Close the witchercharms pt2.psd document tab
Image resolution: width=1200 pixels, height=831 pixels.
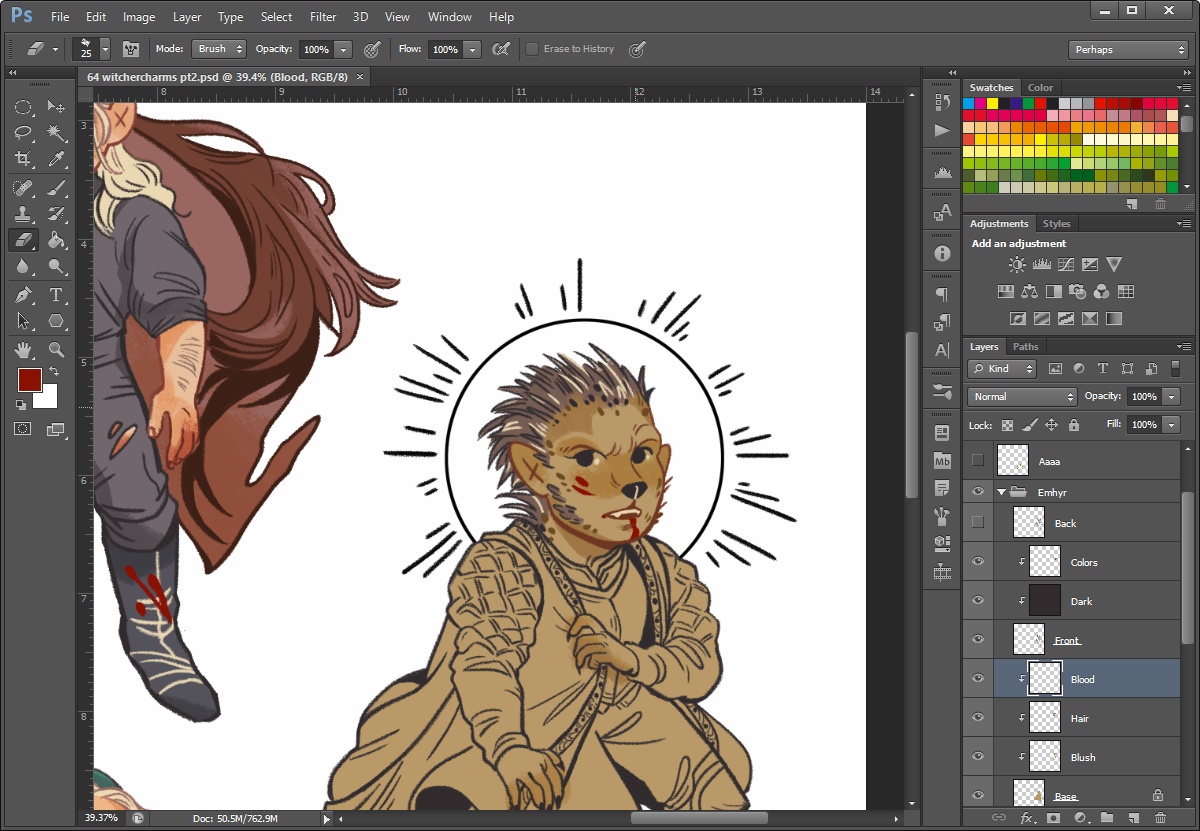pyautogui.click(x=360, y=77)
